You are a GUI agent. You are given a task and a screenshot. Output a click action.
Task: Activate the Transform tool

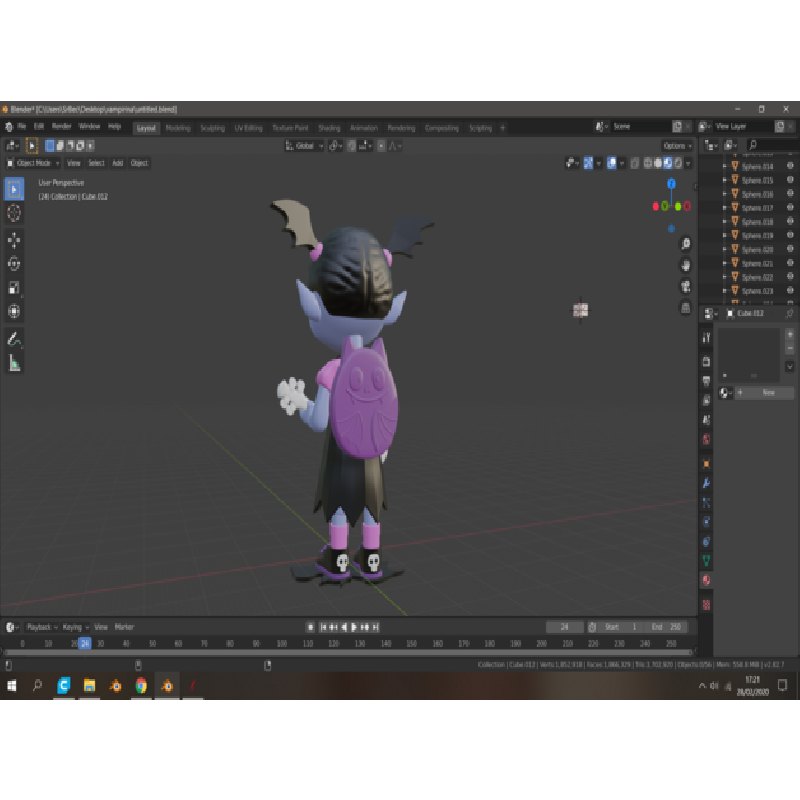(14, 311)
